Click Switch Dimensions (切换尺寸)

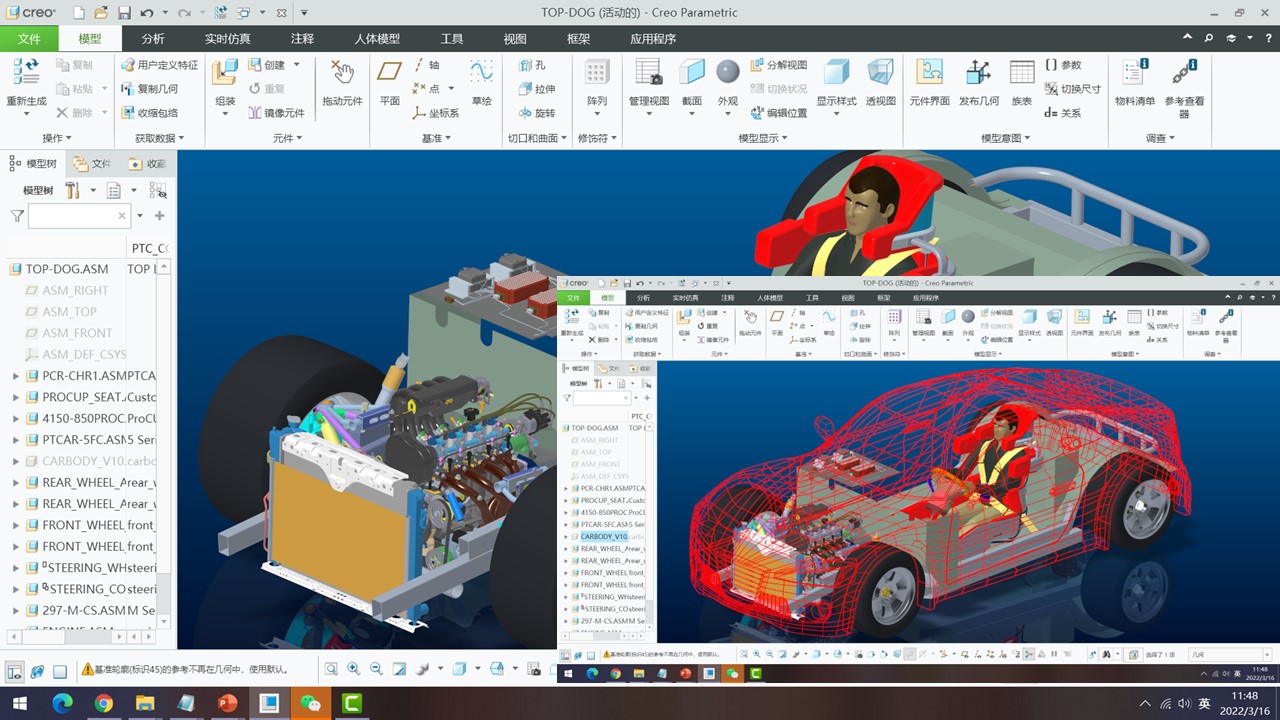tap(1072, 89)
